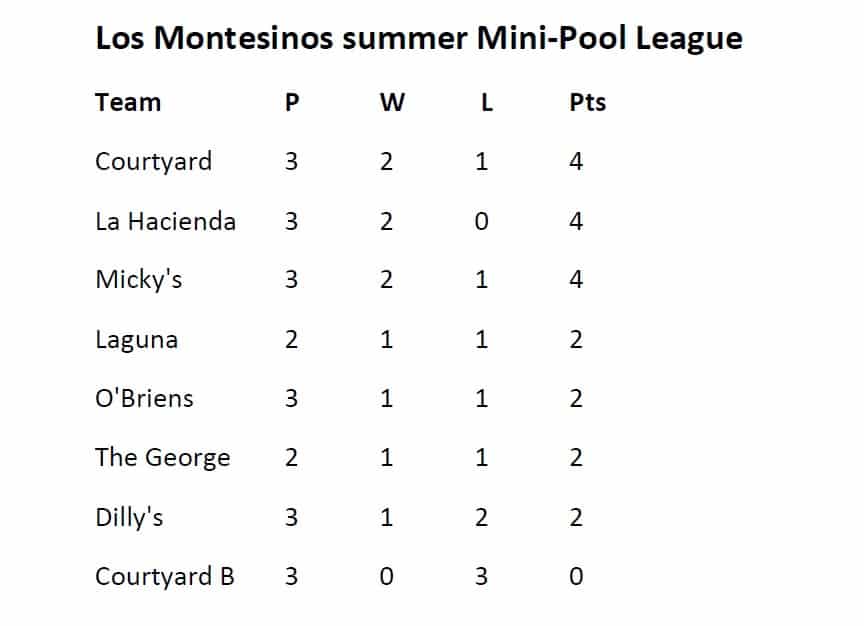Click Courtyard B's points value 0
864x626 pixels.
click(x=576, y=576)
